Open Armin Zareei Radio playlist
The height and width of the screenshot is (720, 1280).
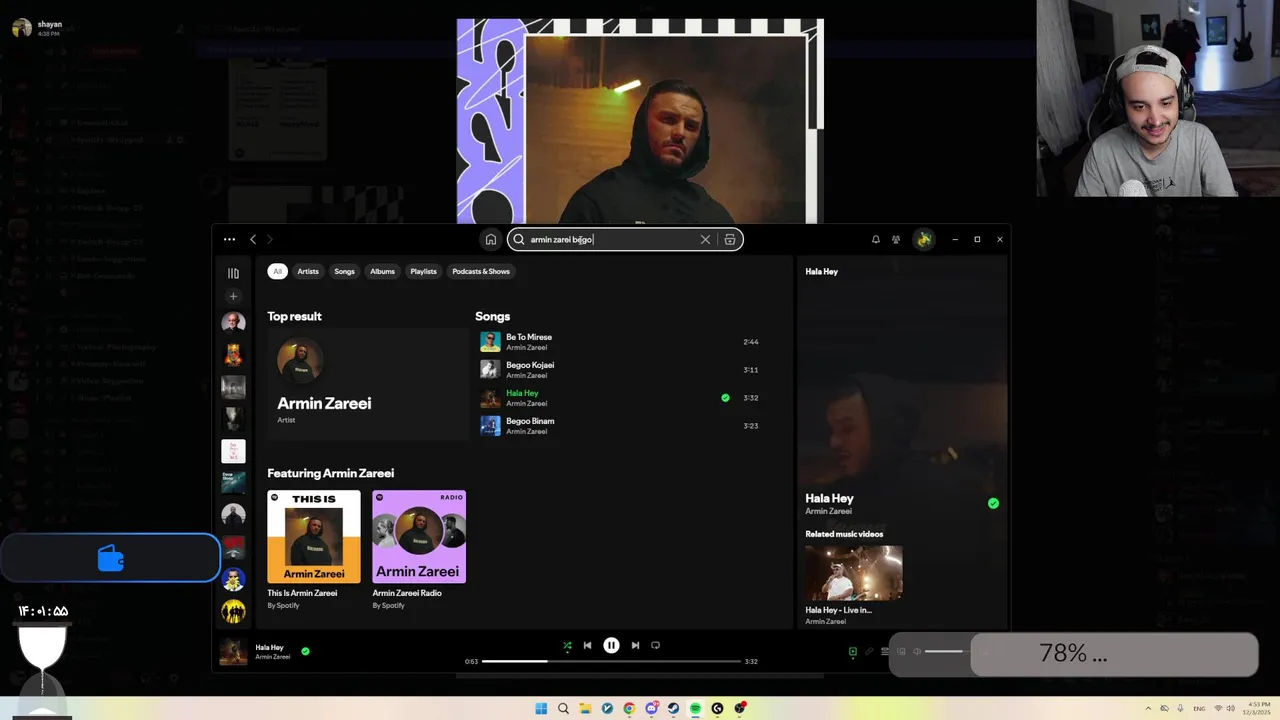tap(419, 537)
